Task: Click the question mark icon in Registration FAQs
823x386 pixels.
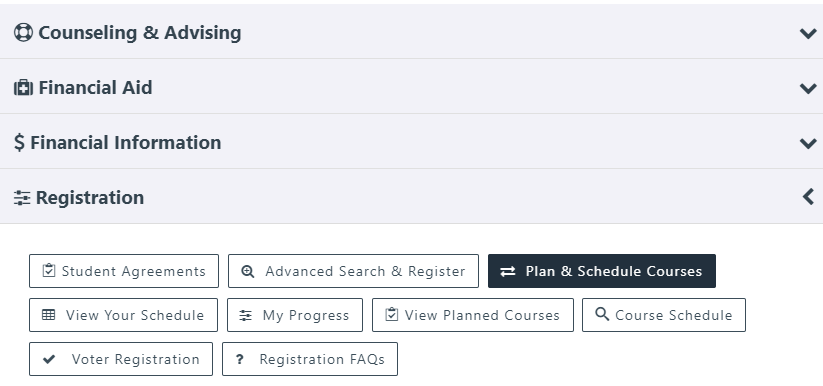Action: [x=239, y=359]
